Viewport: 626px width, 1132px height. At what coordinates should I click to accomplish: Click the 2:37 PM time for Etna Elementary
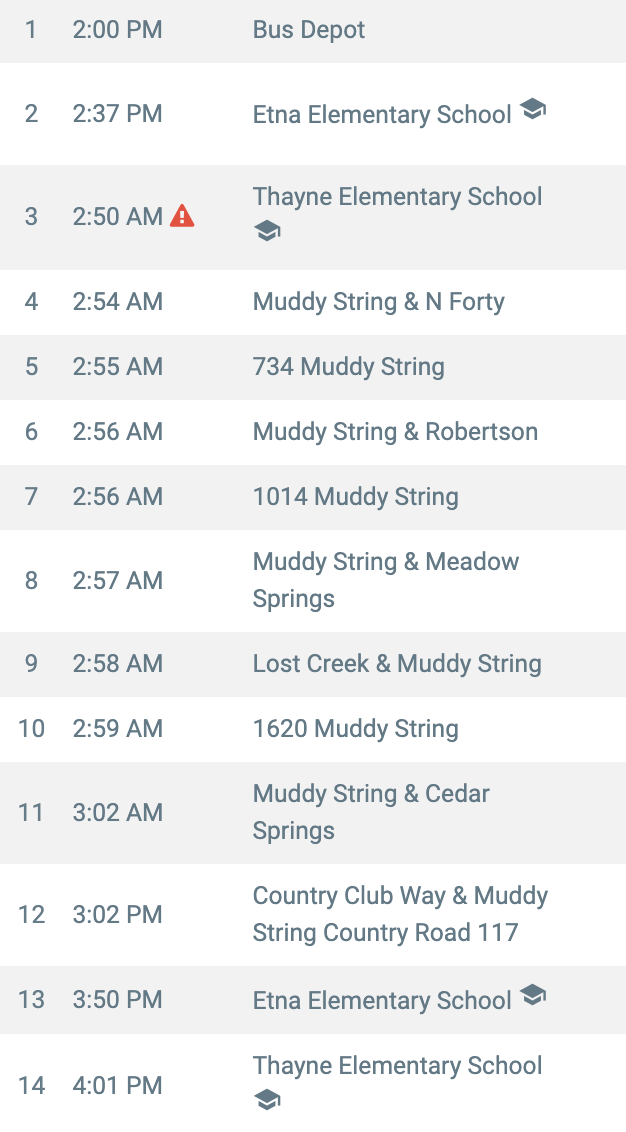point(118,114)
